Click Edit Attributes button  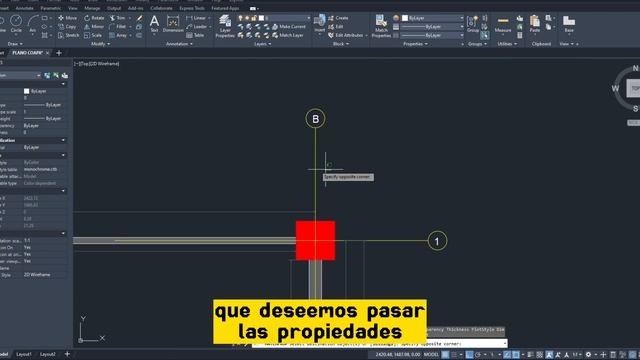345,36
